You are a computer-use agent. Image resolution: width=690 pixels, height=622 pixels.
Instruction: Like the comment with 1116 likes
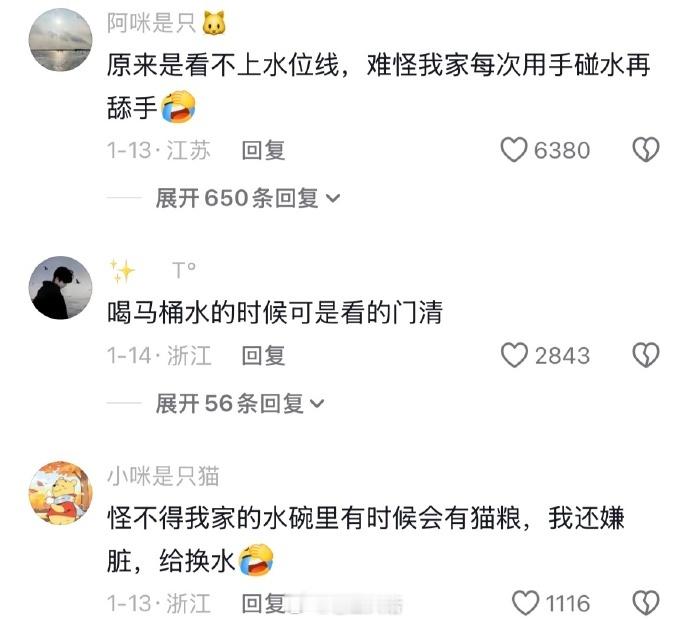tap(525, 603)
